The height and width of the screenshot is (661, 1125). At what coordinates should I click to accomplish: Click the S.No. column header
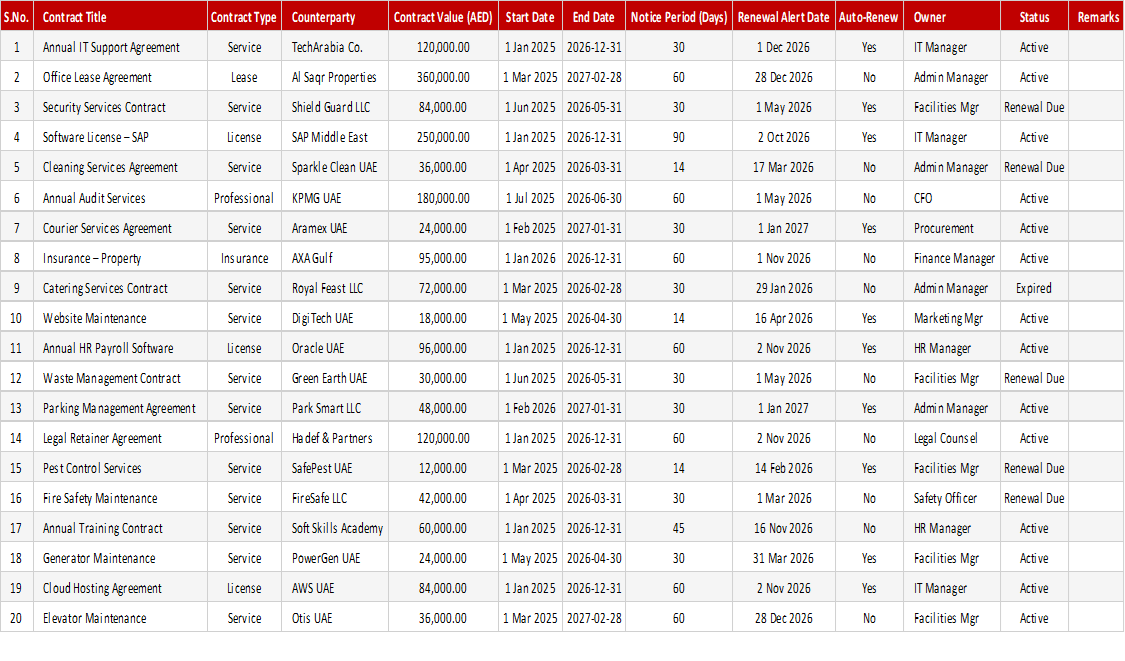17,17
